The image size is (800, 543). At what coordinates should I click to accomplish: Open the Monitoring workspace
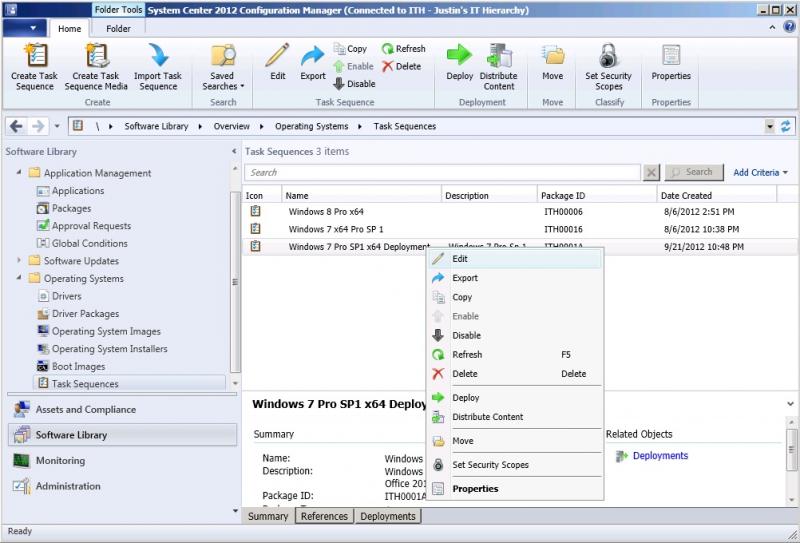pyautogui.click(x=122, y=460)
